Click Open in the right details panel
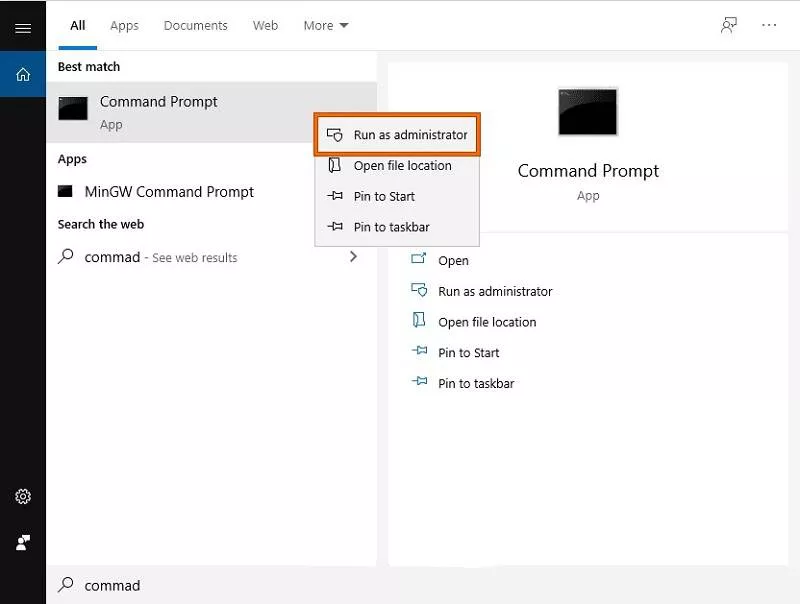The height and width of the screenshot is (604, 800). click(453, 261)
